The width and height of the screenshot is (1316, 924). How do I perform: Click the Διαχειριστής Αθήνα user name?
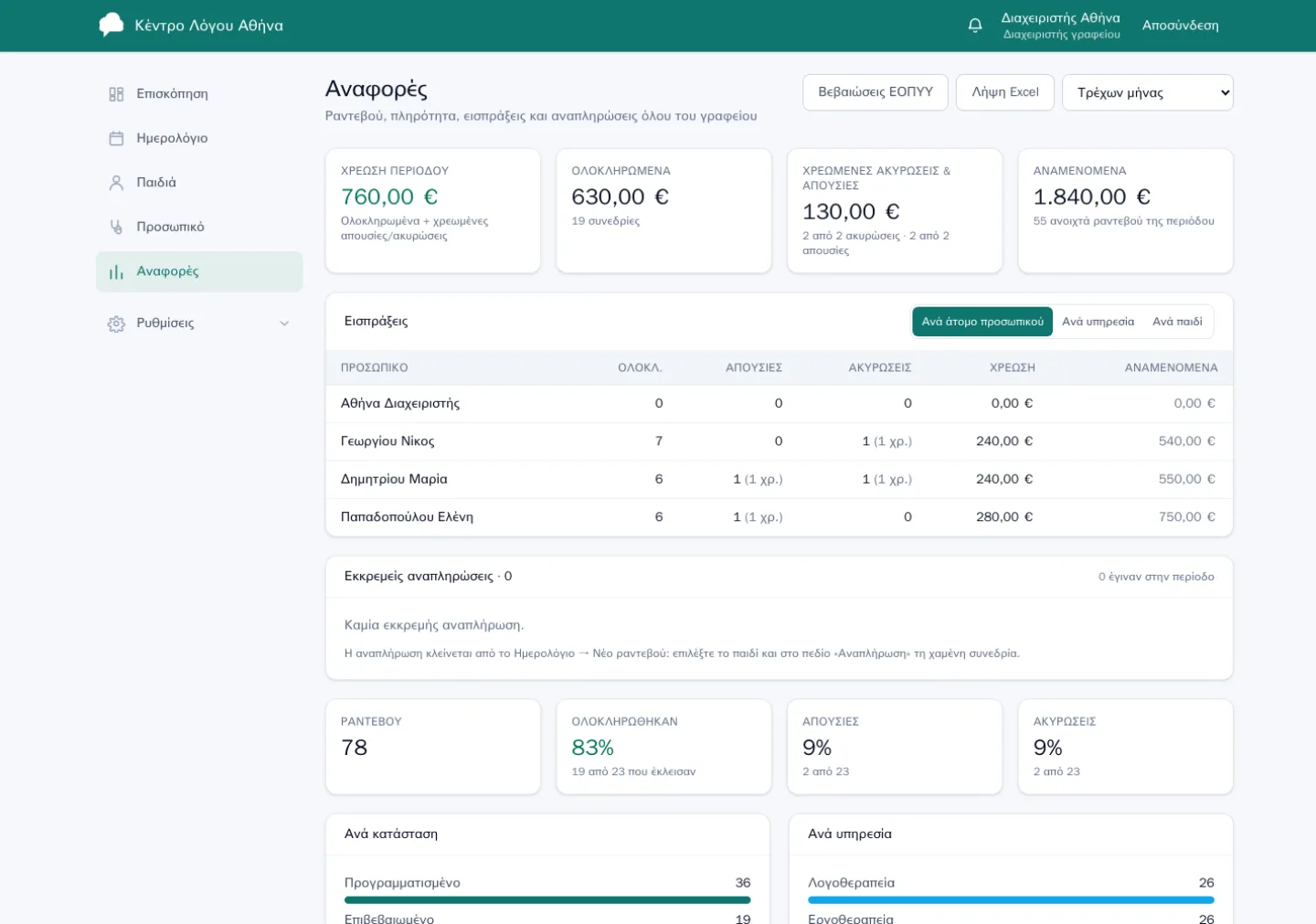click(1060, 18)
